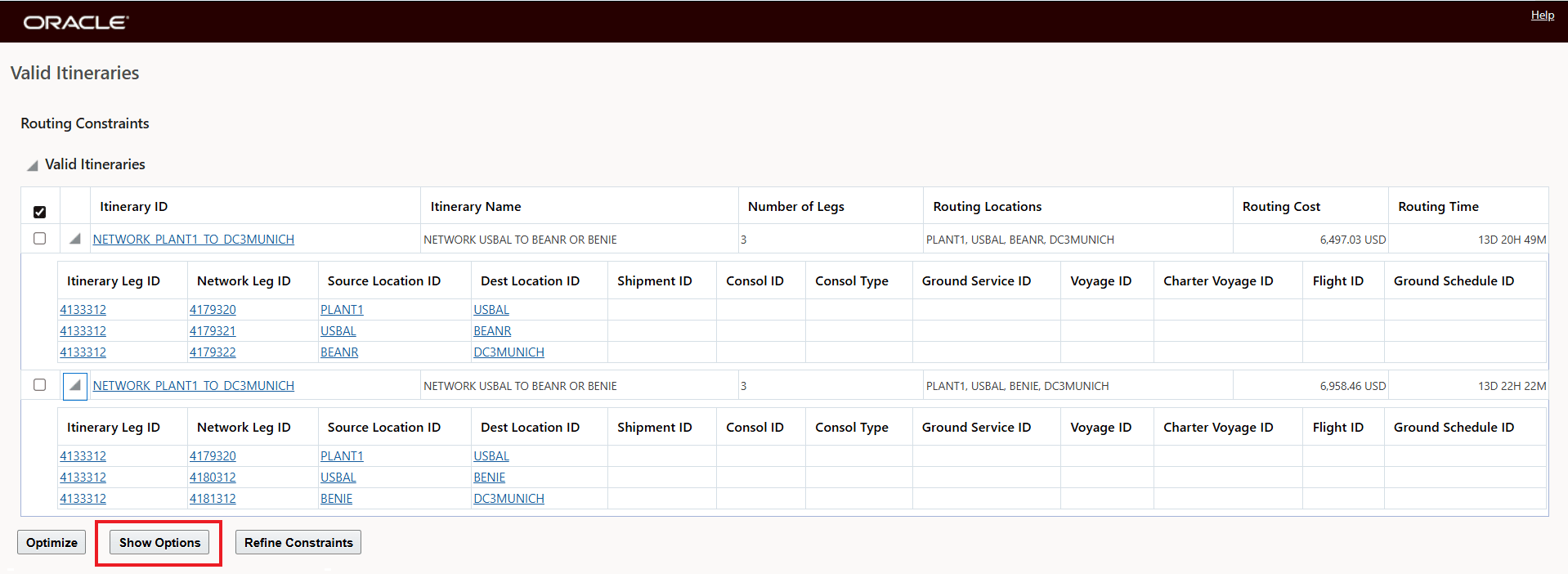Click the Optimize button
Image resolution: width=1568 pixels, height=574 pixels.
(52, 542)
